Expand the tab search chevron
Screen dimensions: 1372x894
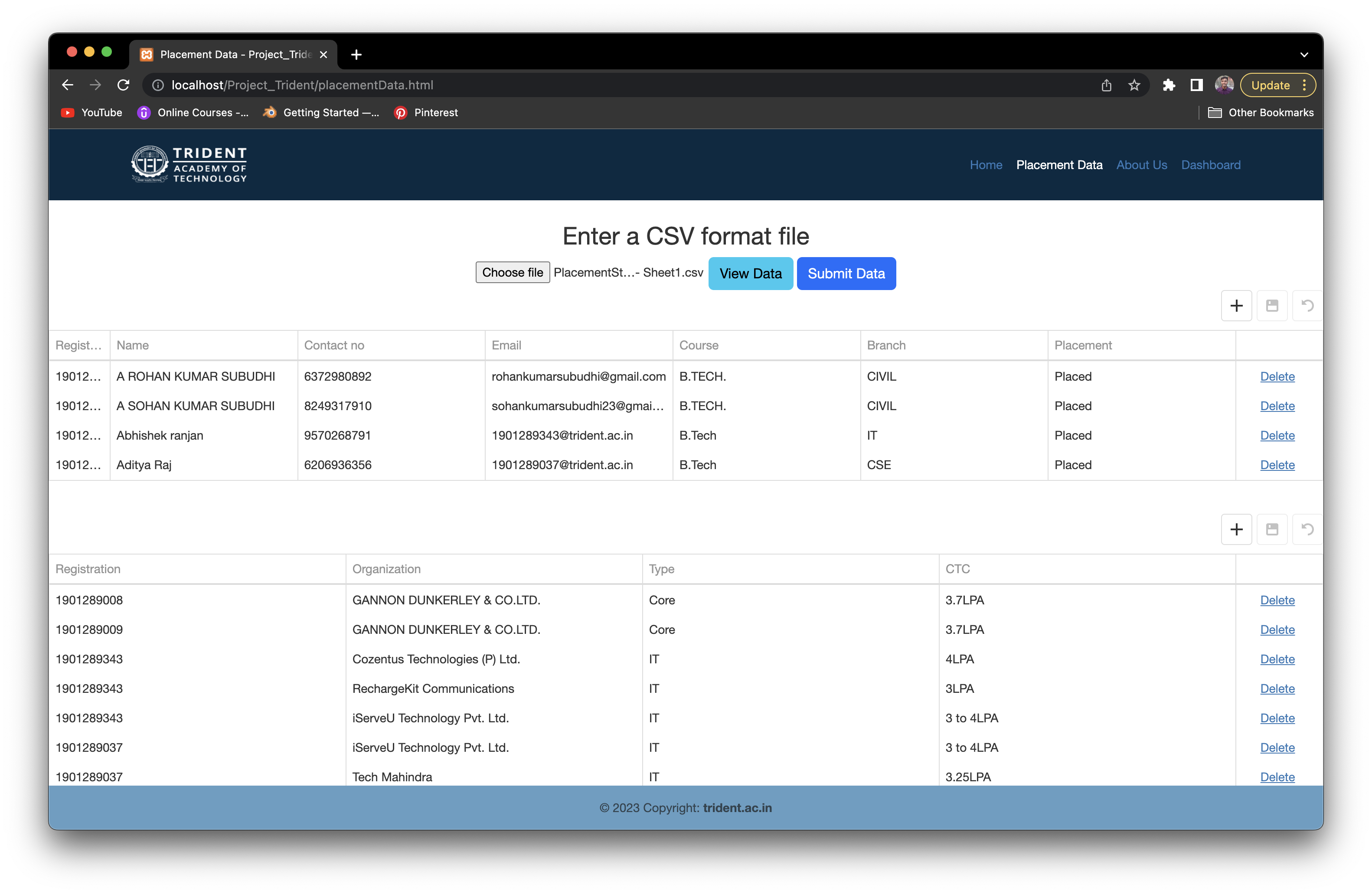click(x=1304, y=54)
